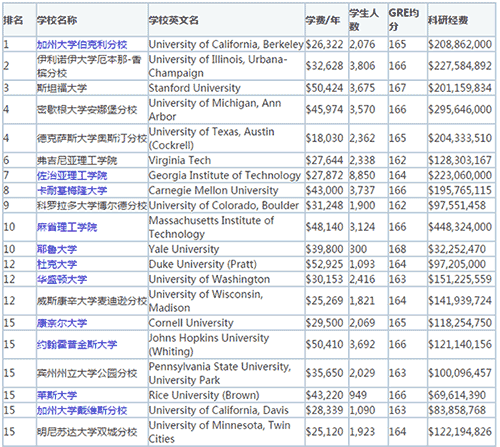Click Pennsylvania State University, University Park text
Image resolution: width=500 pixels, height=447 pixels.
point(220,373)
